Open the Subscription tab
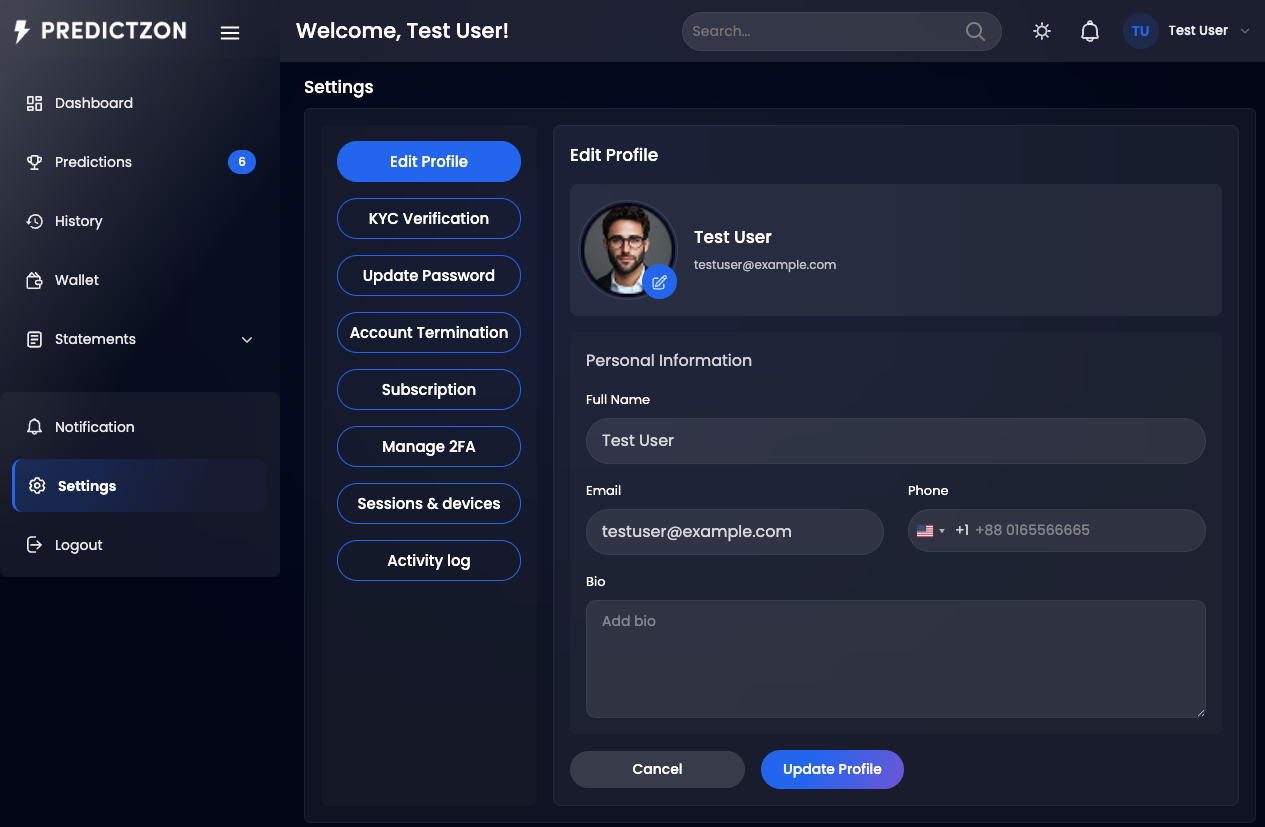Viewport: 1265px width, 827px height. (429, 390)
